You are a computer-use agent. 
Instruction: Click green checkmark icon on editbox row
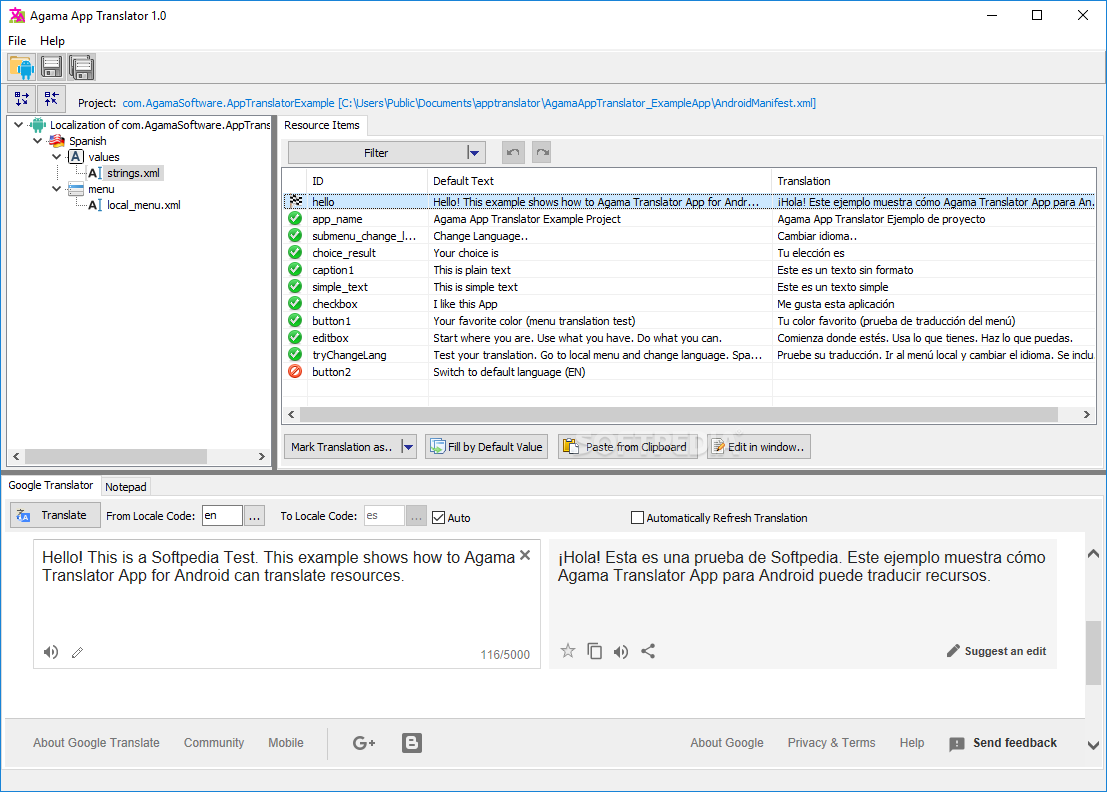click(x=295, y=337)
